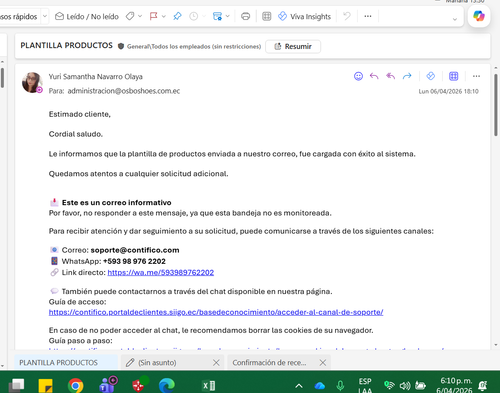Click sender name Yuri Samantha Navarro Olaya
Image resolution: width=500 pixels, height=393 pixels.
coord(96,77)
